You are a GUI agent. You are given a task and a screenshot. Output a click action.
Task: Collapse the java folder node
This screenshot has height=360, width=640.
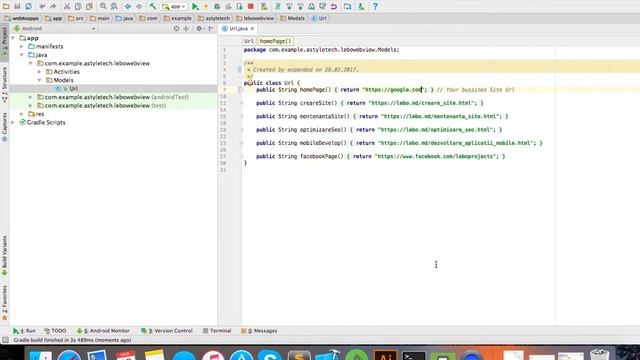22,55
